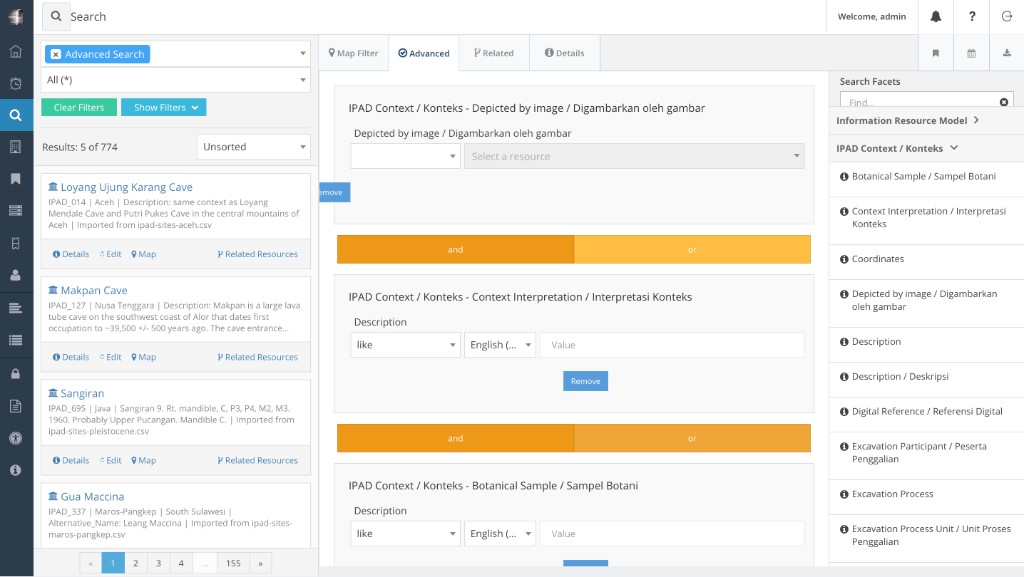This screenshot has height=577, width=1024.
Task: Click the download icon above Search Facets
Action: 1006,54
